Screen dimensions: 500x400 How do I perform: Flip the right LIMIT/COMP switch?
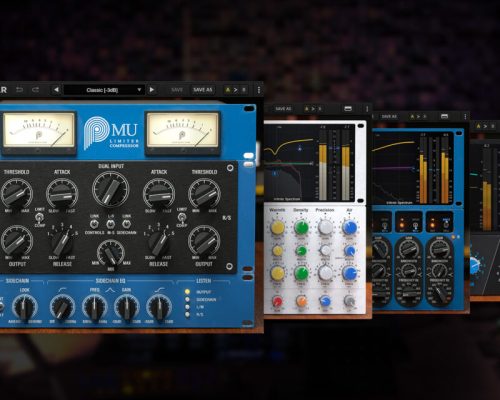click(x=182, y=218)
